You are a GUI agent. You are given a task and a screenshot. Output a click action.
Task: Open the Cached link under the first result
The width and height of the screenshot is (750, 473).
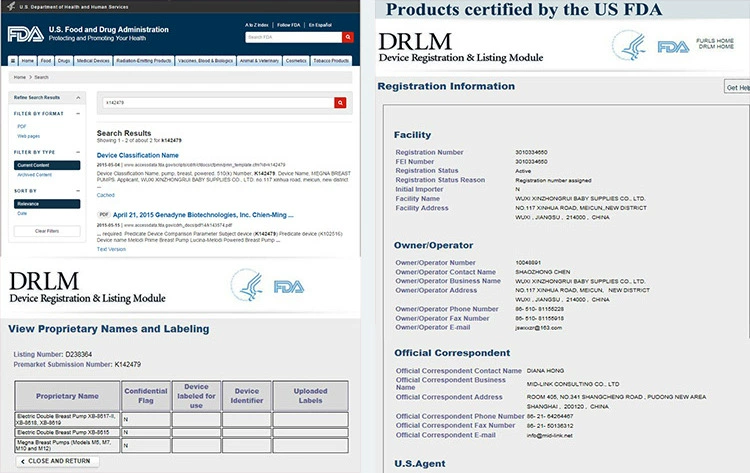click(106, 195)
